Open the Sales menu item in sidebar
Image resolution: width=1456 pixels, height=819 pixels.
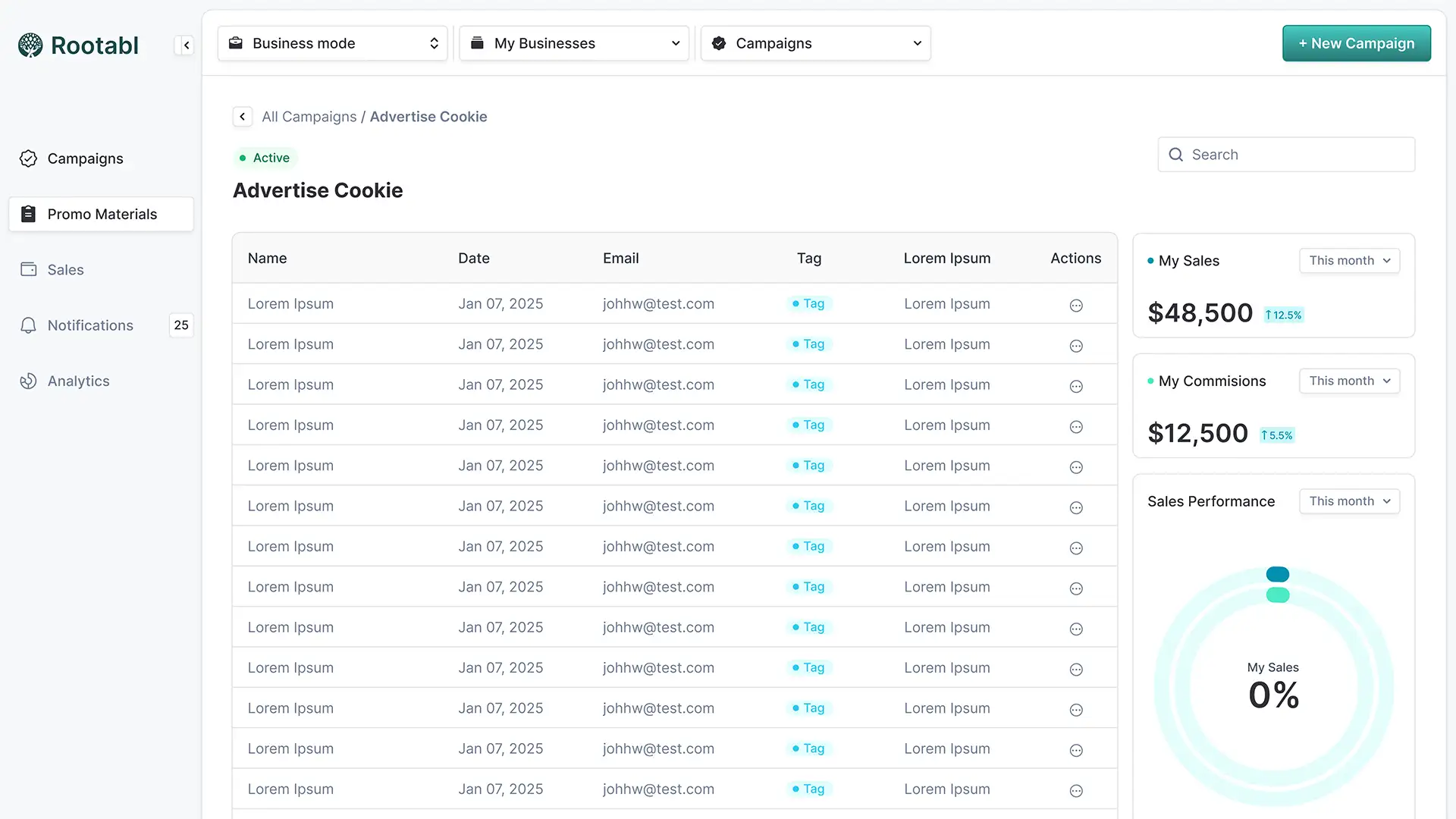coord(66,270)
